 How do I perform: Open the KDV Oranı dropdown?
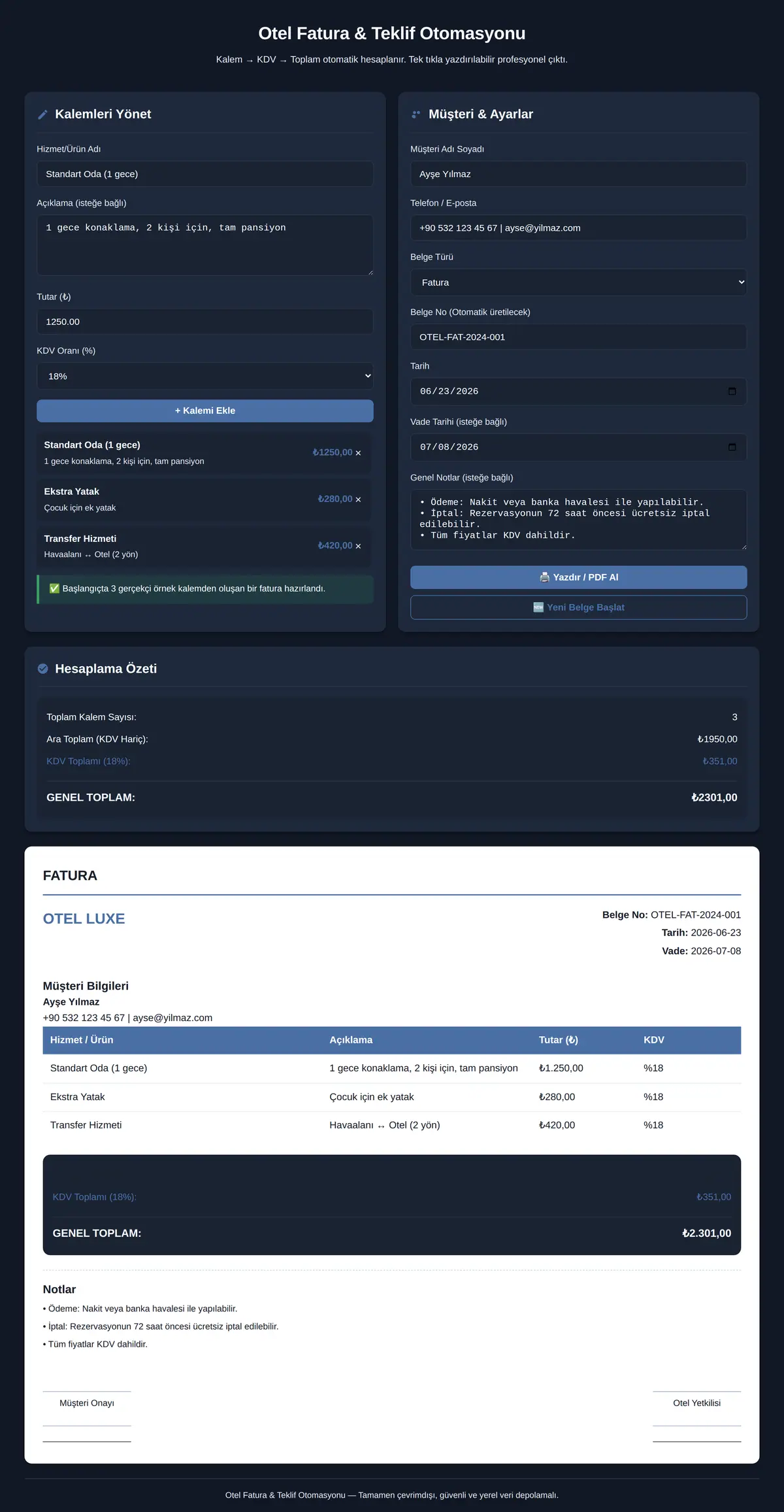[205, 376]
